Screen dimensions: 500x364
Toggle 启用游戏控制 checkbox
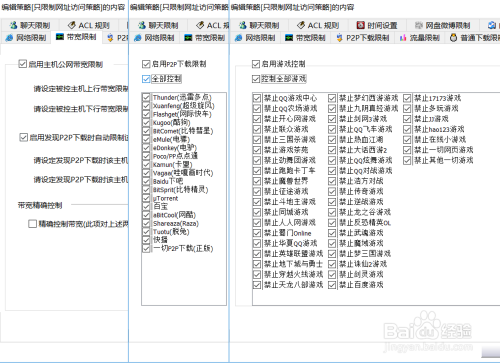point(256,64)
